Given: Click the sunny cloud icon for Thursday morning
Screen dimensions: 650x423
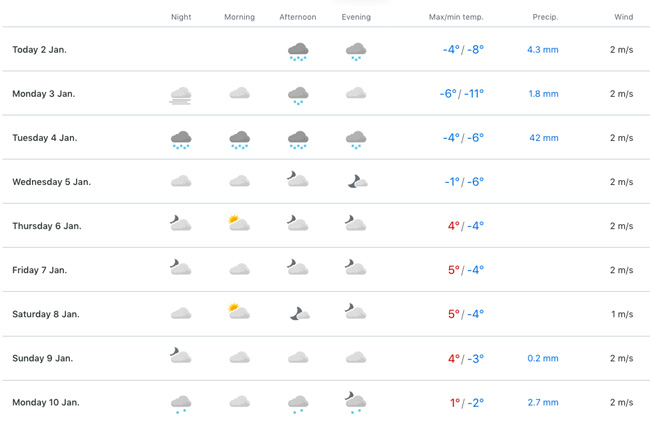Looking at the screenshot, I should point(239,223).
